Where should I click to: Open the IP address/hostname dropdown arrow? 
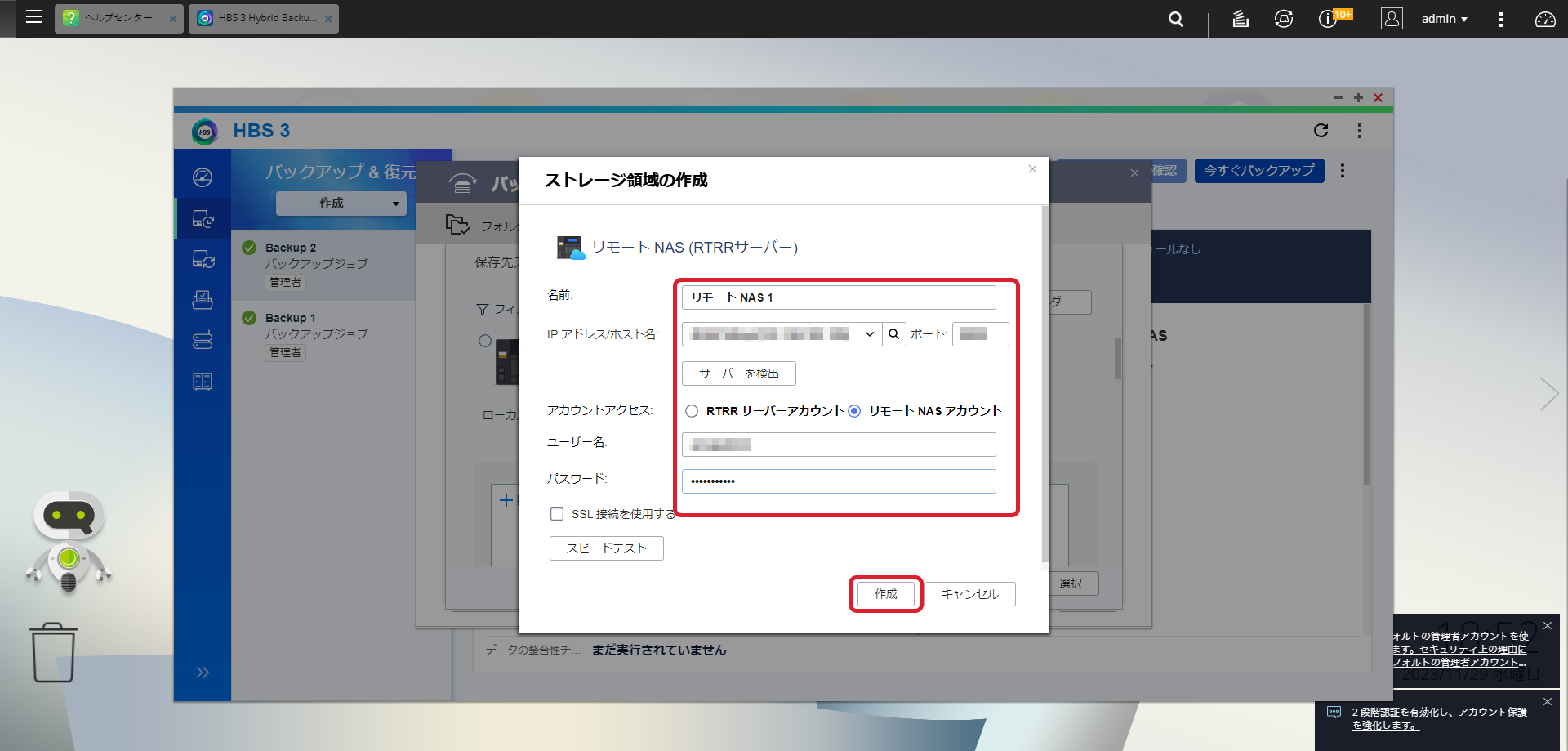(x=870, y=334)
